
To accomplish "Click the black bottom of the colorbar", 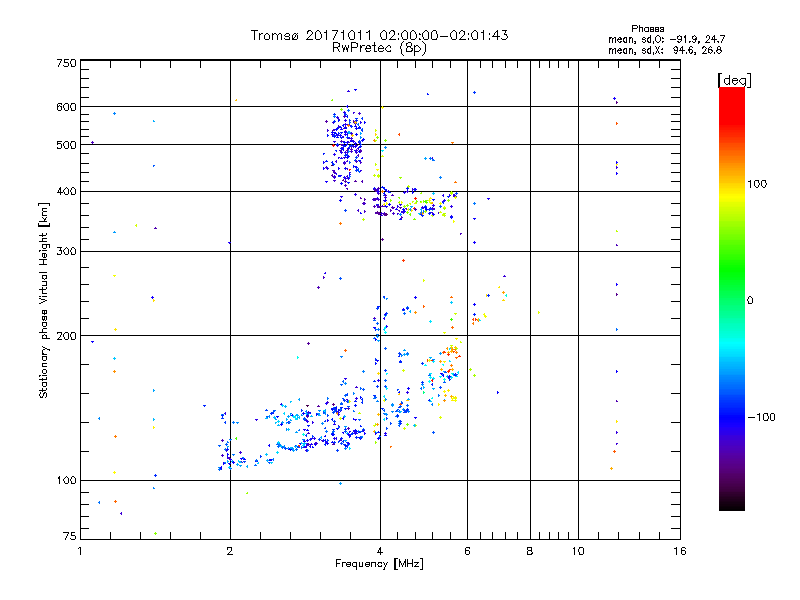I will (x=732, y=503).
